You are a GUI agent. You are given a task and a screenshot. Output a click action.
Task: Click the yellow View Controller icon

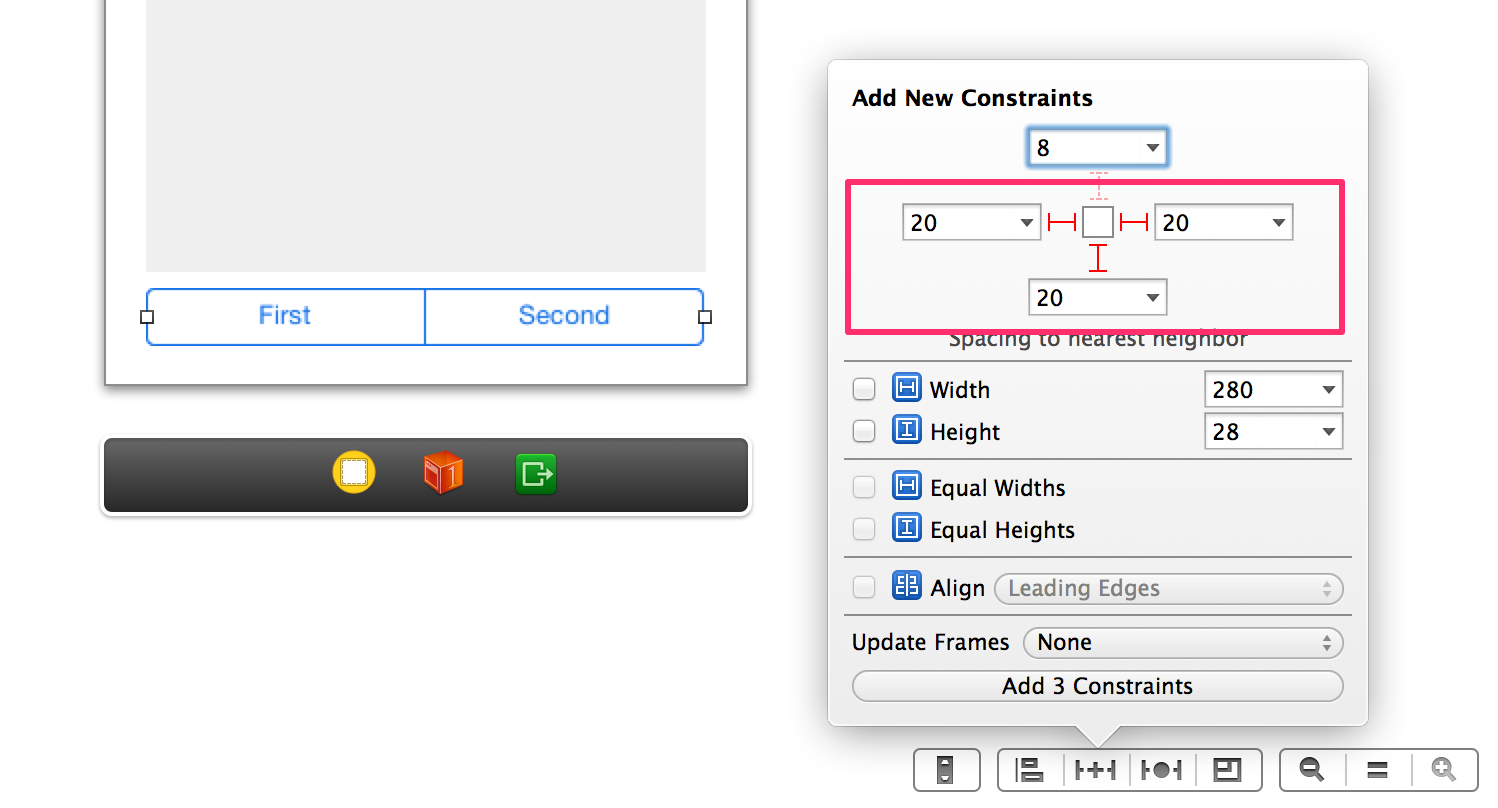(x=354, y=472)
